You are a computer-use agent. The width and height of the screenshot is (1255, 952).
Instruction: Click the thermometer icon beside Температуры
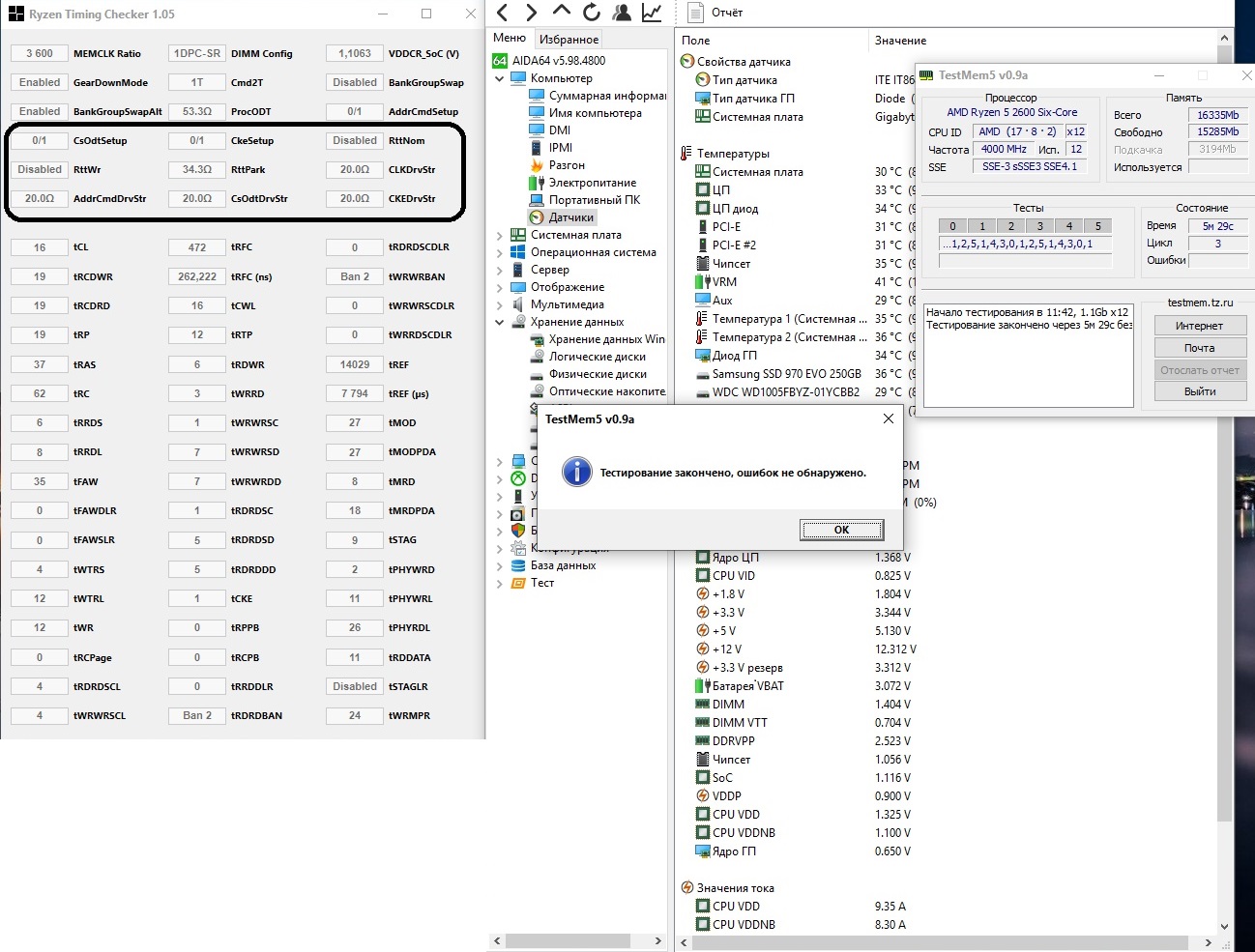point(686,154)
